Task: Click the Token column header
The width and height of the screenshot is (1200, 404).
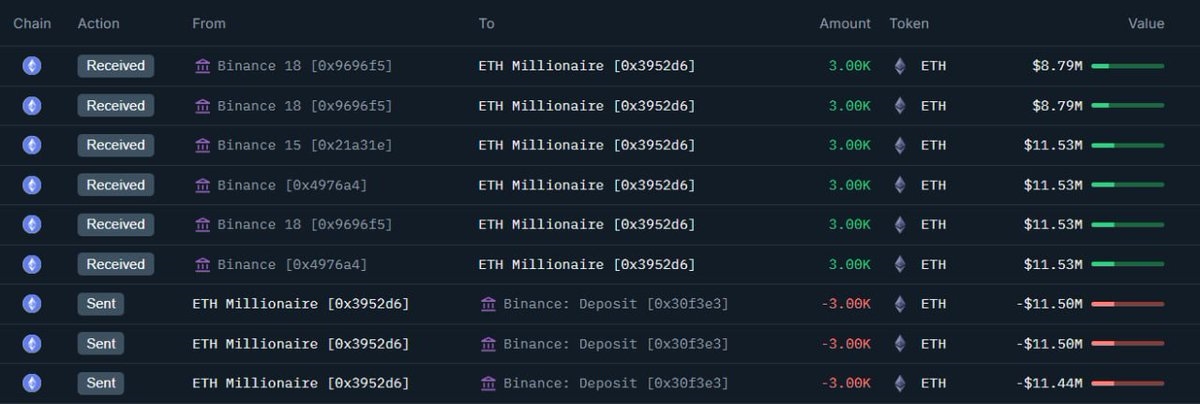Action: pyautogui.click(x=909, y=23)
